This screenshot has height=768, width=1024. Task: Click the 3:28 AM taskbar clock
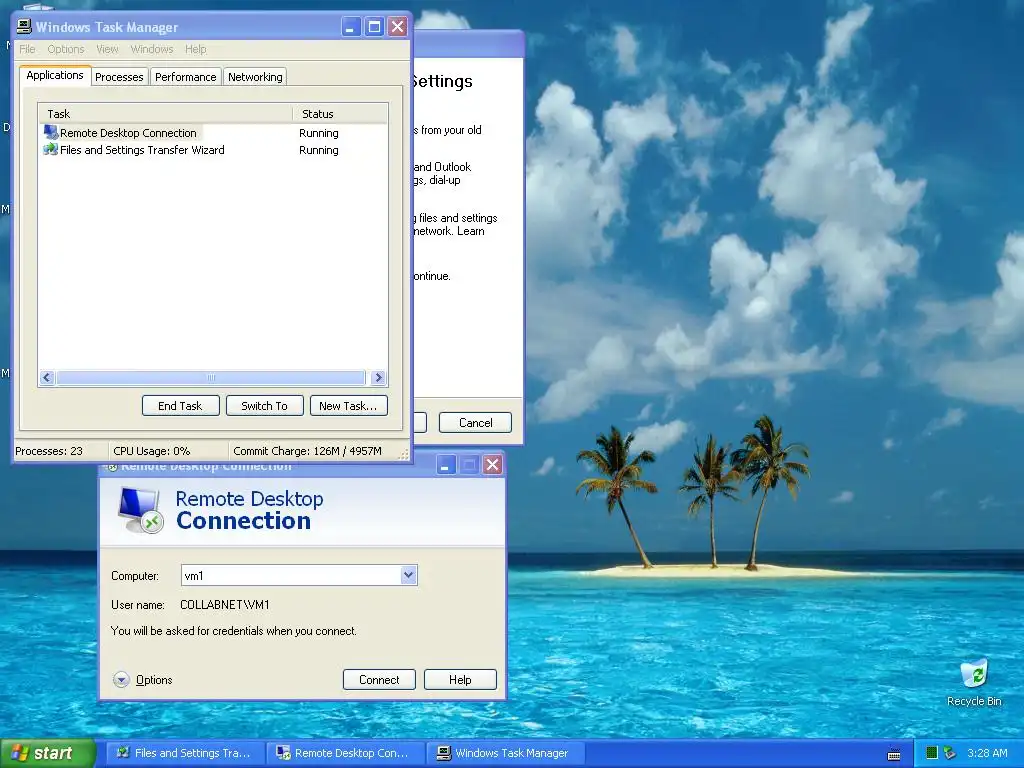[987, 753]
